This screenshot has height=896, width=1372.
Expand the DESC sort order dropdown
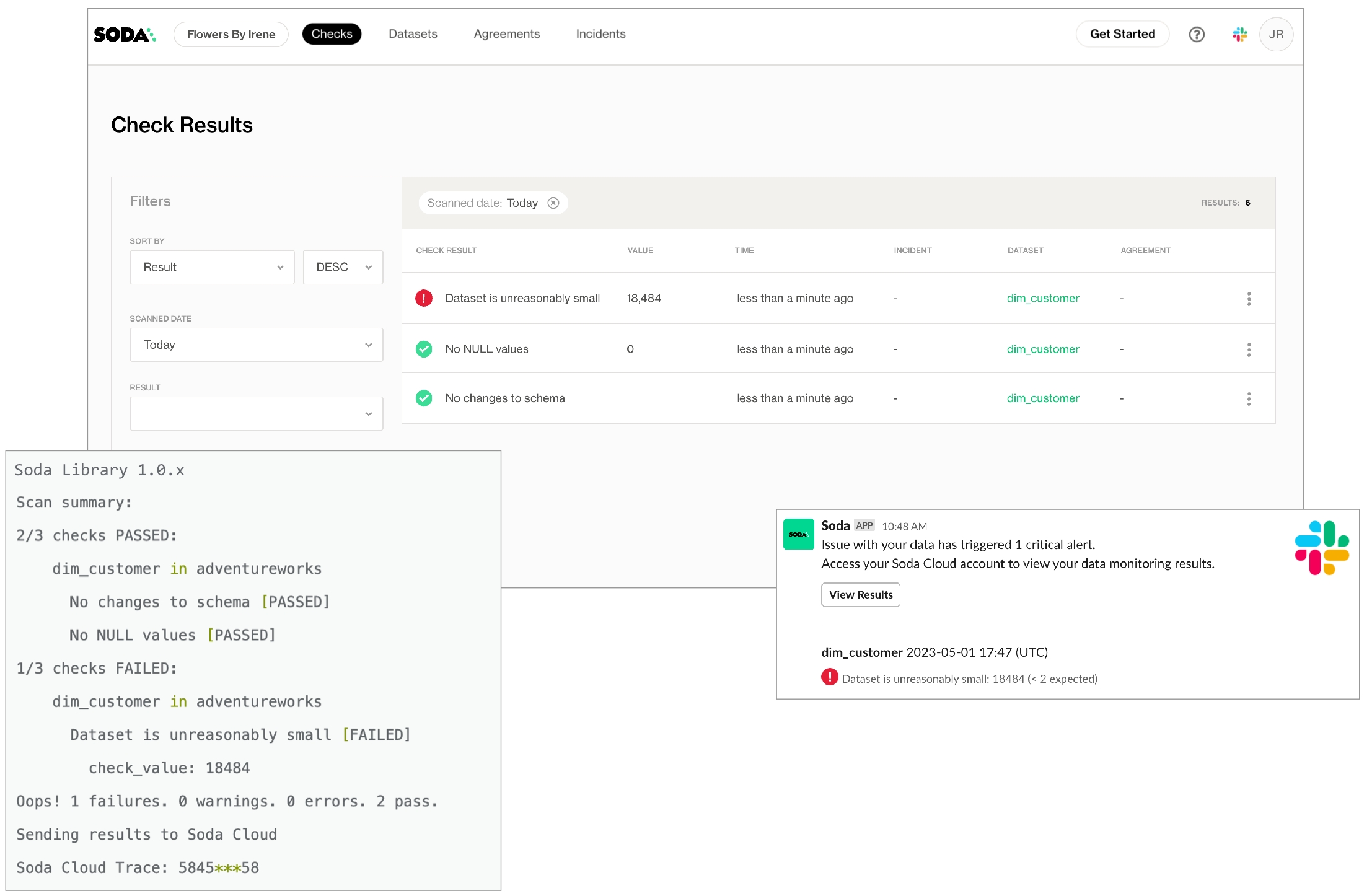(343, 267)
